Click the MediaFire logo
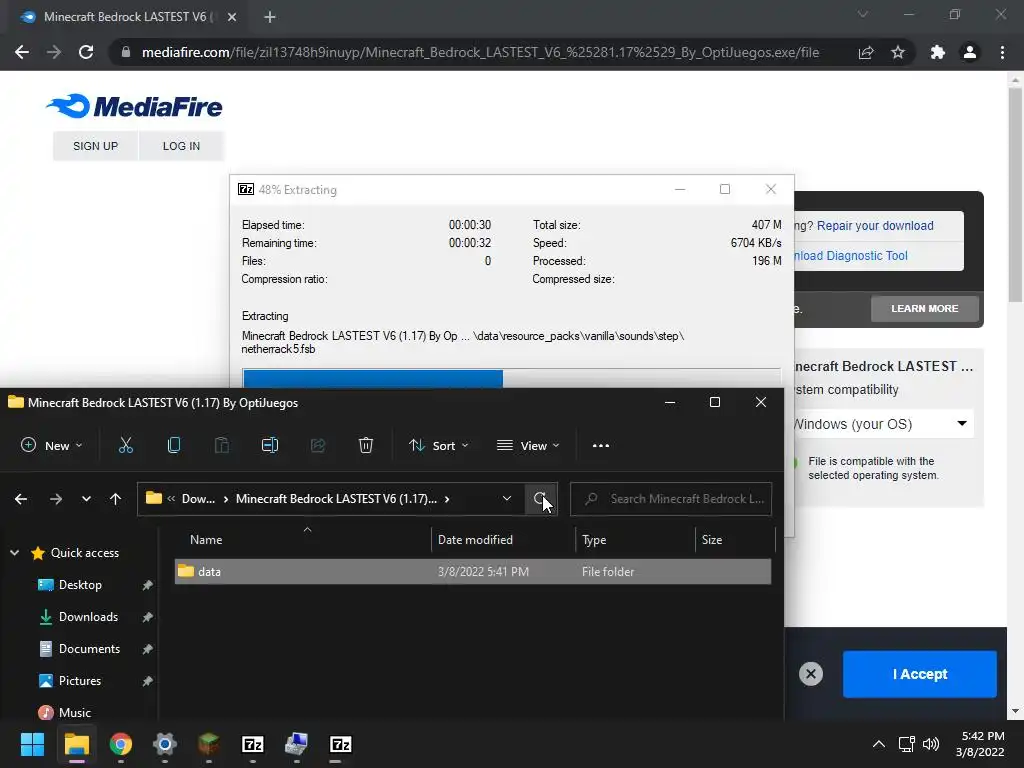This screenshot has width=1024, height=768. coord(135,106)
